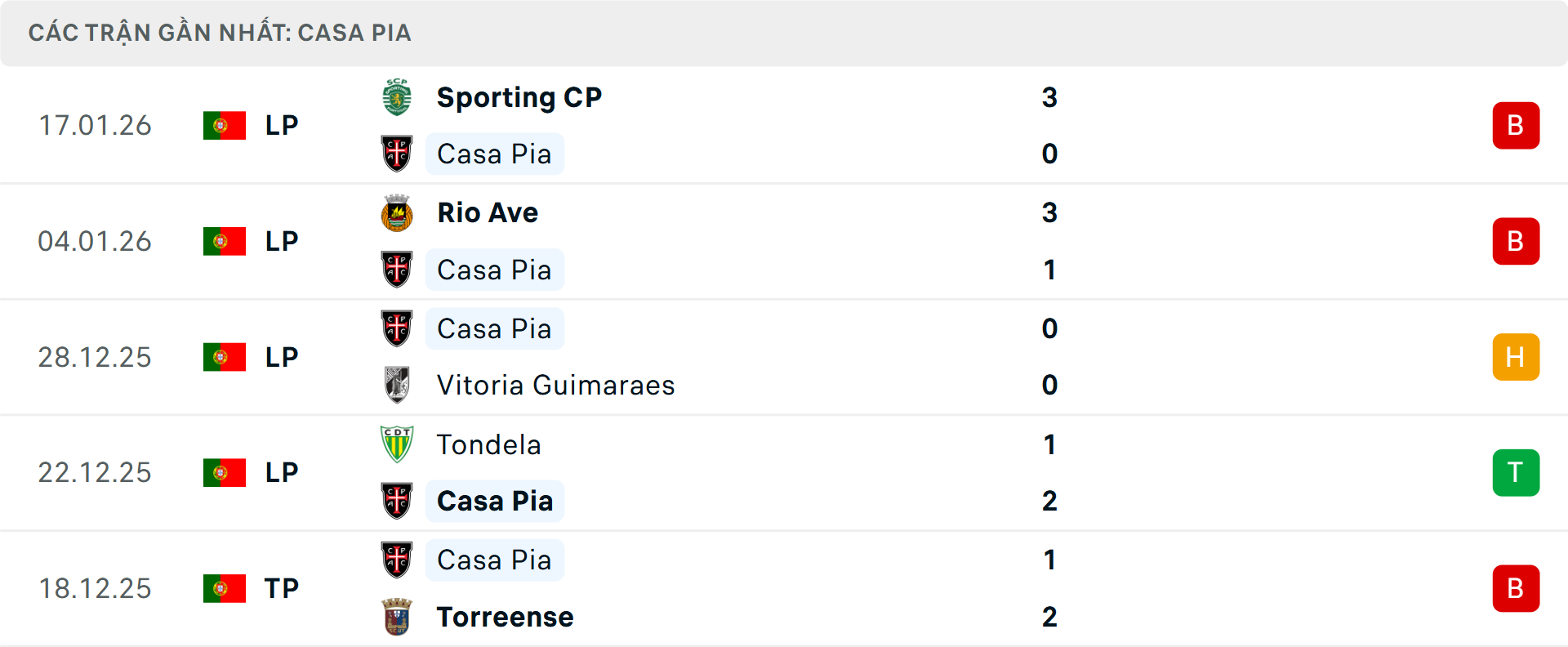Click red B badge for Torreense match

click(x=1516, y=588)
